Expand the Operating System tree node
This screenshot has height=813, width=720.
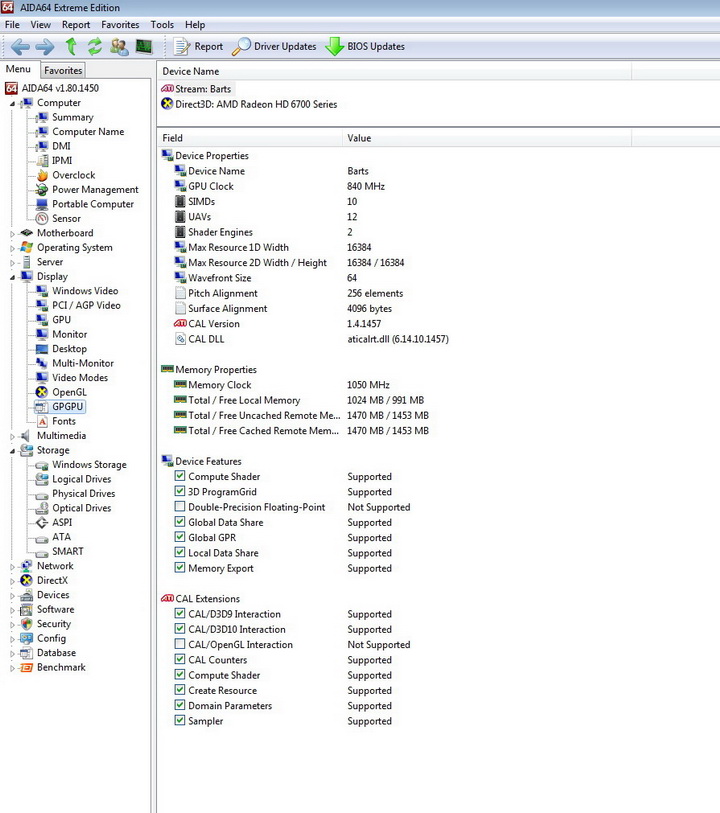click(12, 248)
